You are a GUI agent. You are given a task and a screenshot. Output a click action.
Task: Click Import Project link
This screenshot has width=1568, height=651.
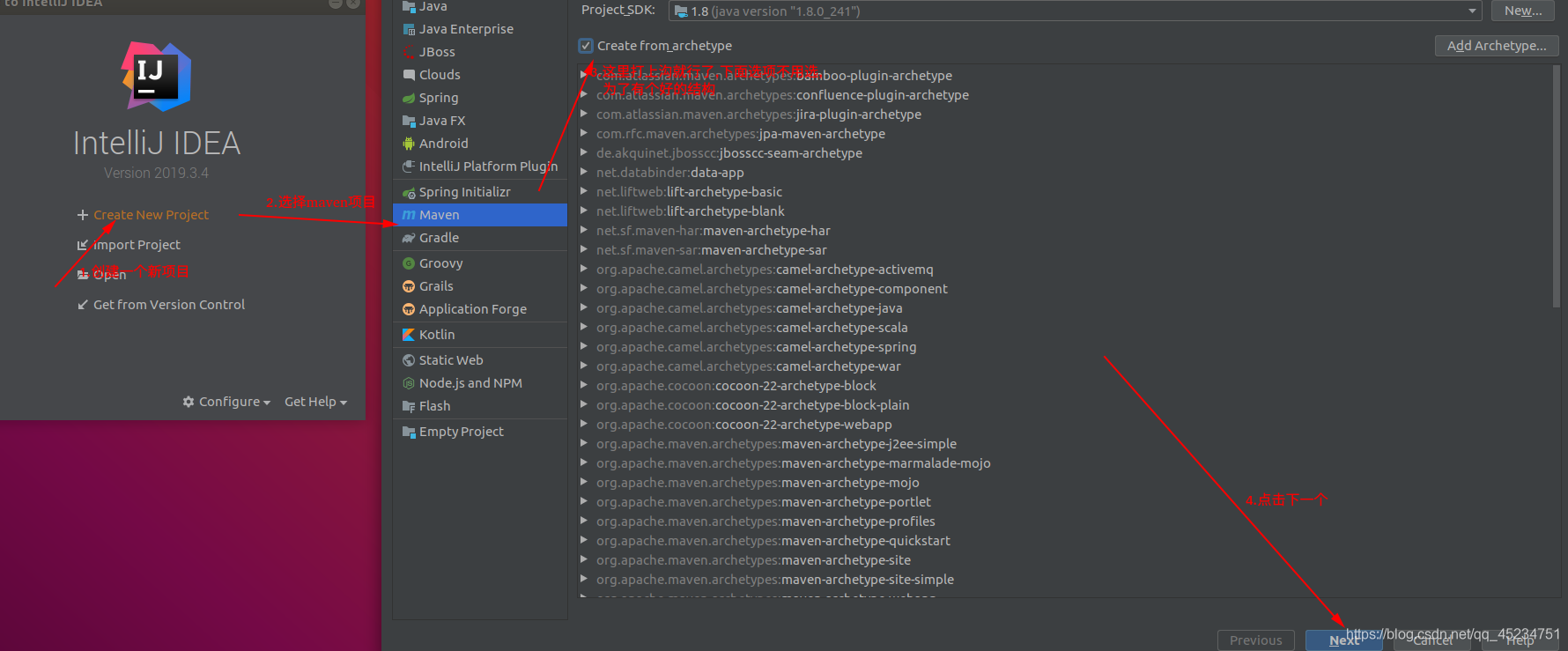[137, 245]
